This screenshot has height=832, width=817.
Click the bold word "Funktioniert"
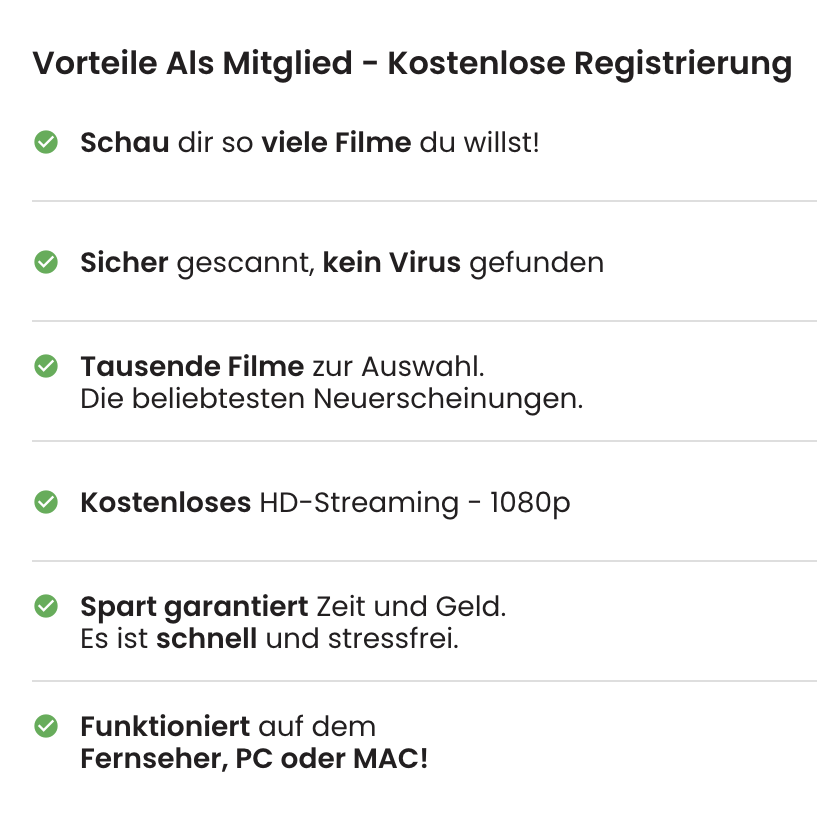coord(165,726)
